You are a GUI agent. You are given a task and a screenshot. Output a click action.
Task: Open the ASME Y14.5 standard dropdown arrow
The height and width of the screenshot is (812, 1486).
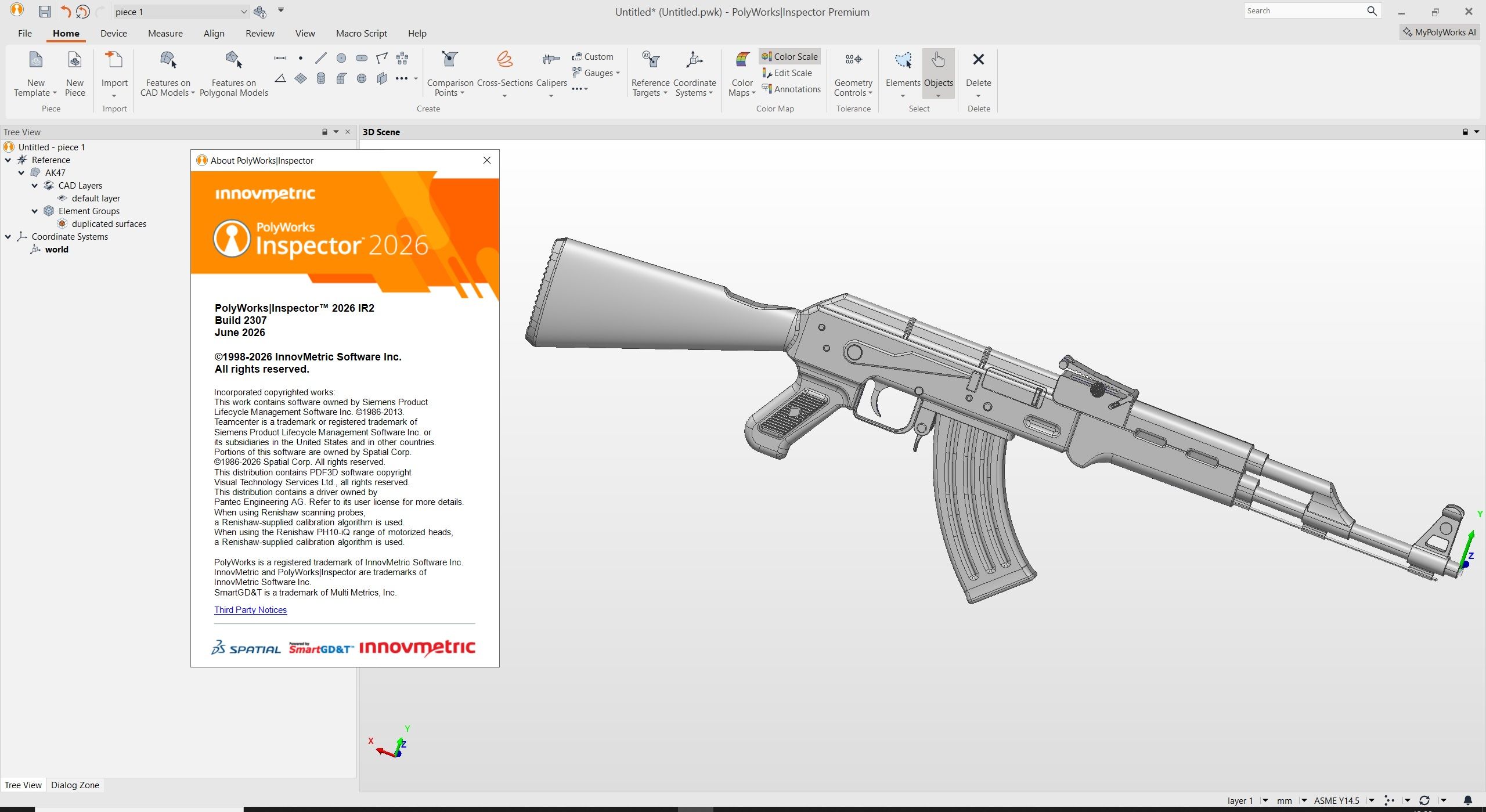coord(1372,800)
